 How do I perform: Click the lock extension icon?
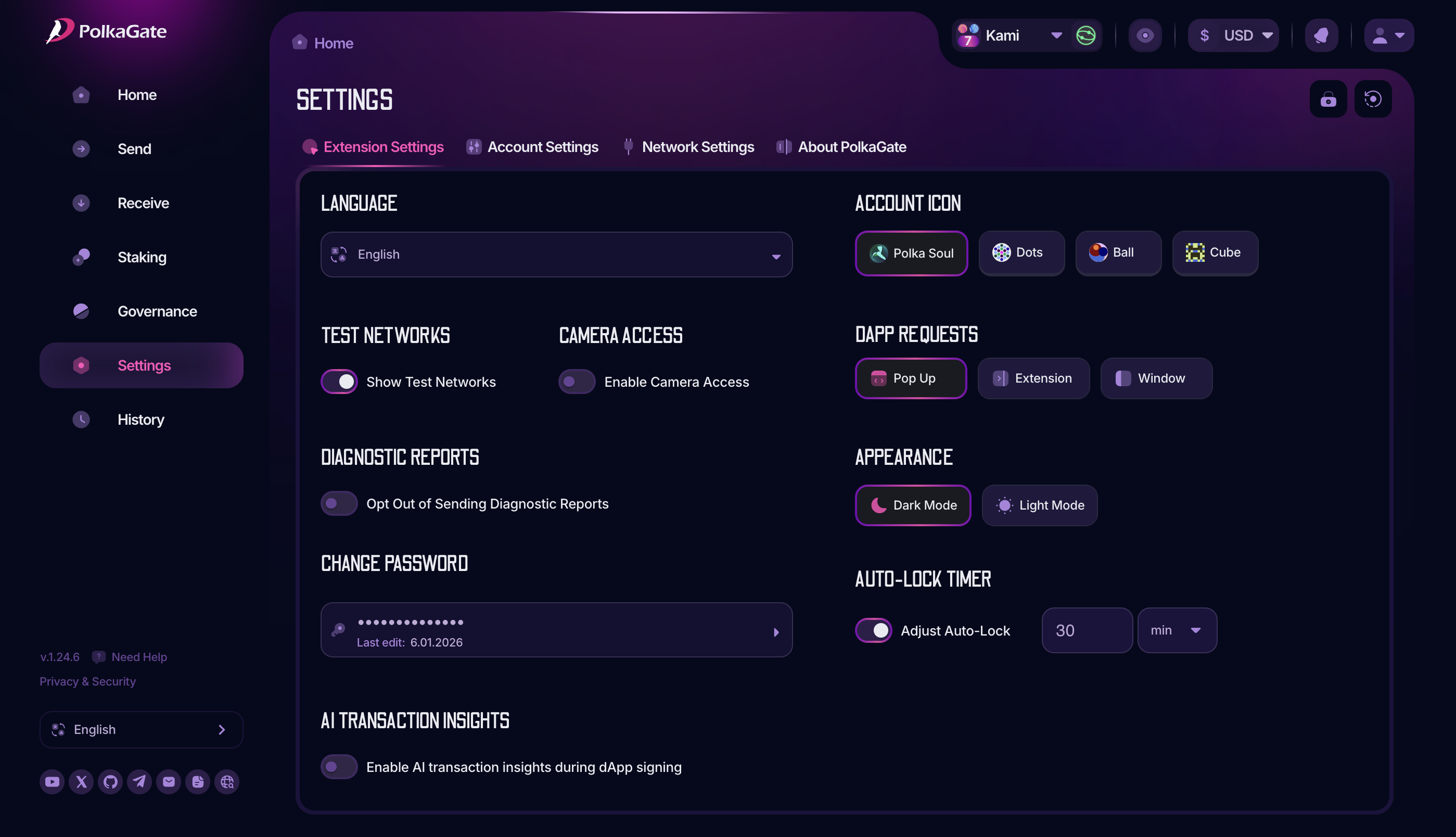(x=1328, y=99)
